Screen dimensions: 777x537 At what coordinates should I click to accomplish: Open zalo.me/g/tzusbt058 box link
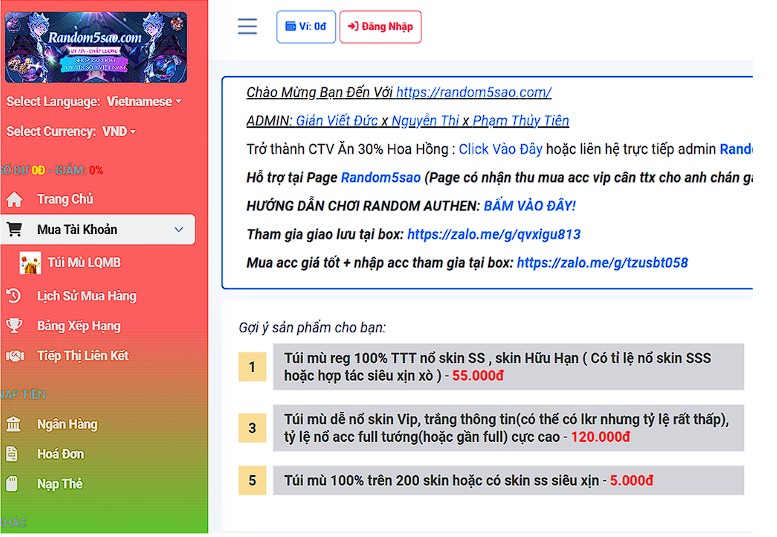tap(602, 263)
